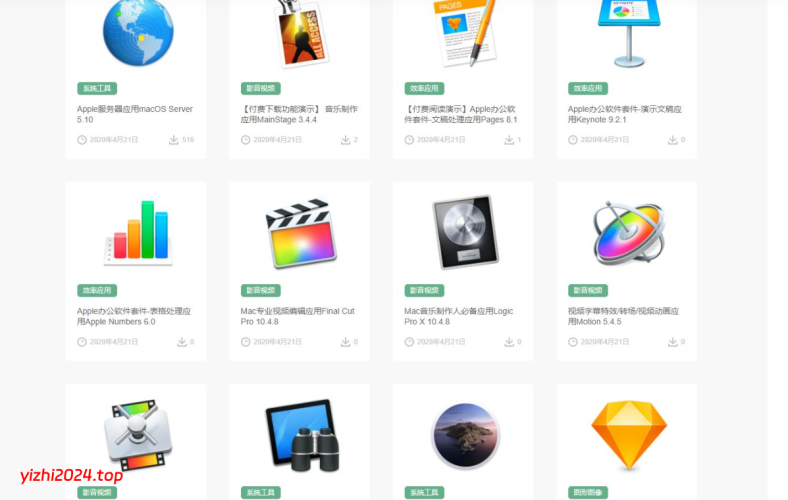The image size is (788, 500).
Task: Click download icon on Final Cut Pro card
Action: 345,342
